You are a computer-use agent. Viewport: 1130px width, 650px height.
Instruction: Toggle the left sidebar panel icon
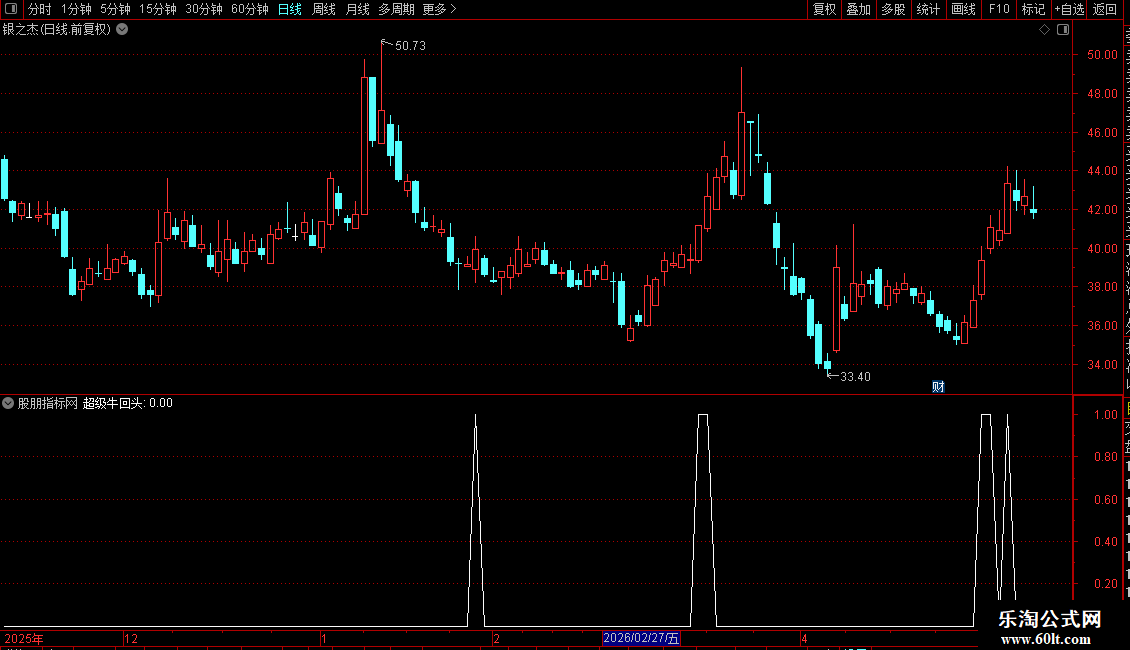tap(11, 9)
